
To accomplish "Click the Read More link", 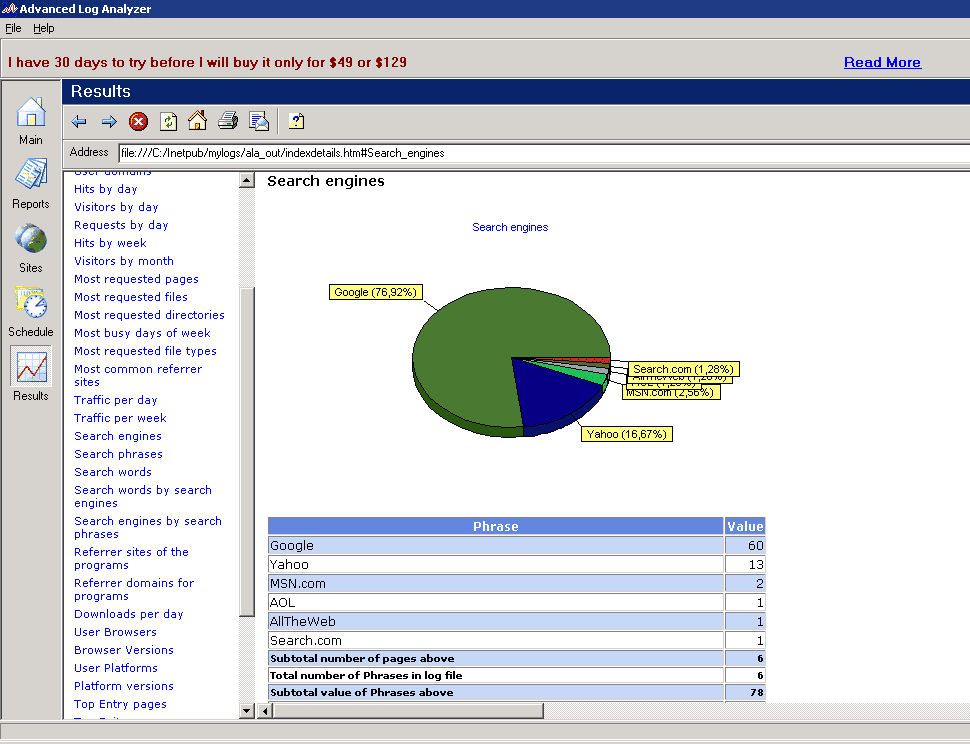I will (x=882, y=62).
